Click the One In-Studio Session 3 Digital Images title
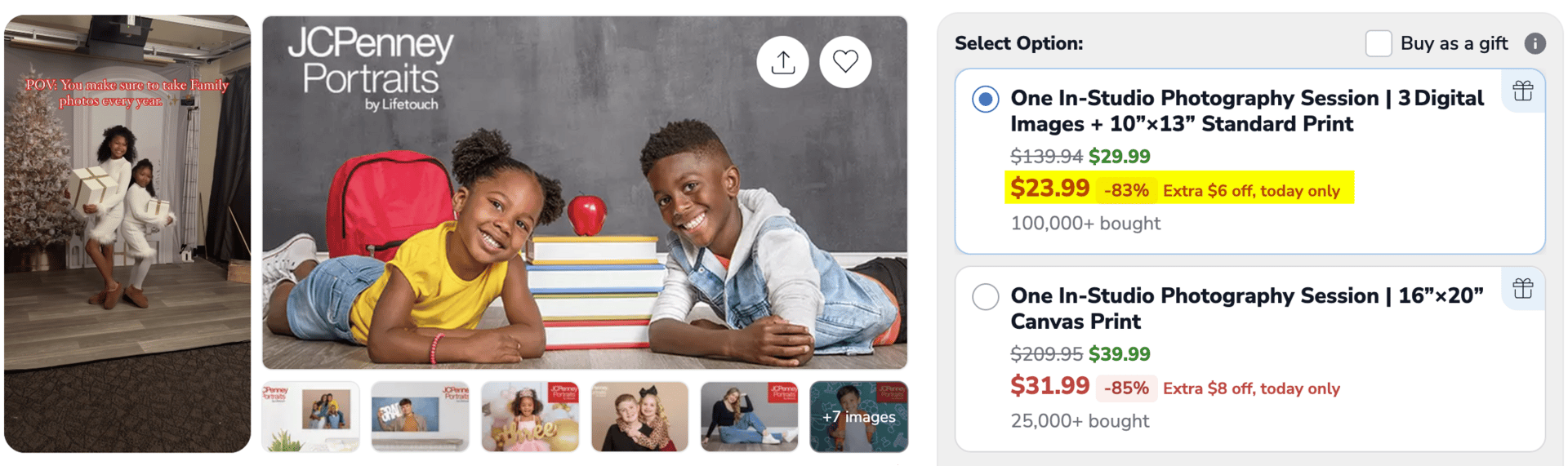 1247,111
